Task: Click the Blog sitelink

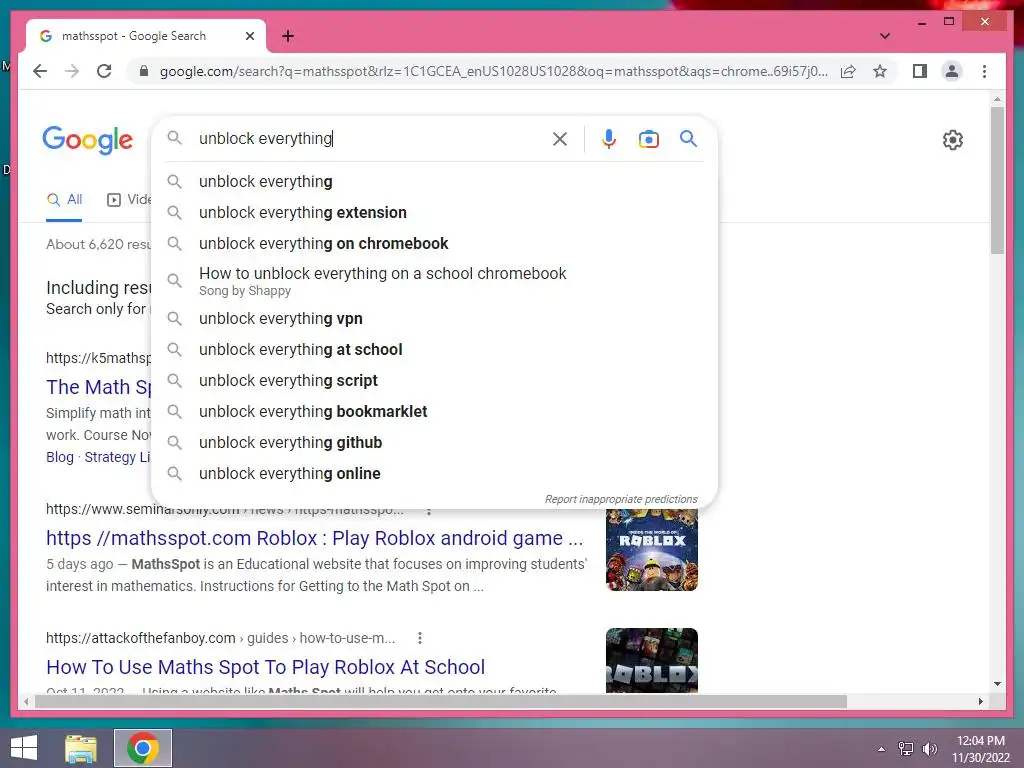Action: (59, 457)
